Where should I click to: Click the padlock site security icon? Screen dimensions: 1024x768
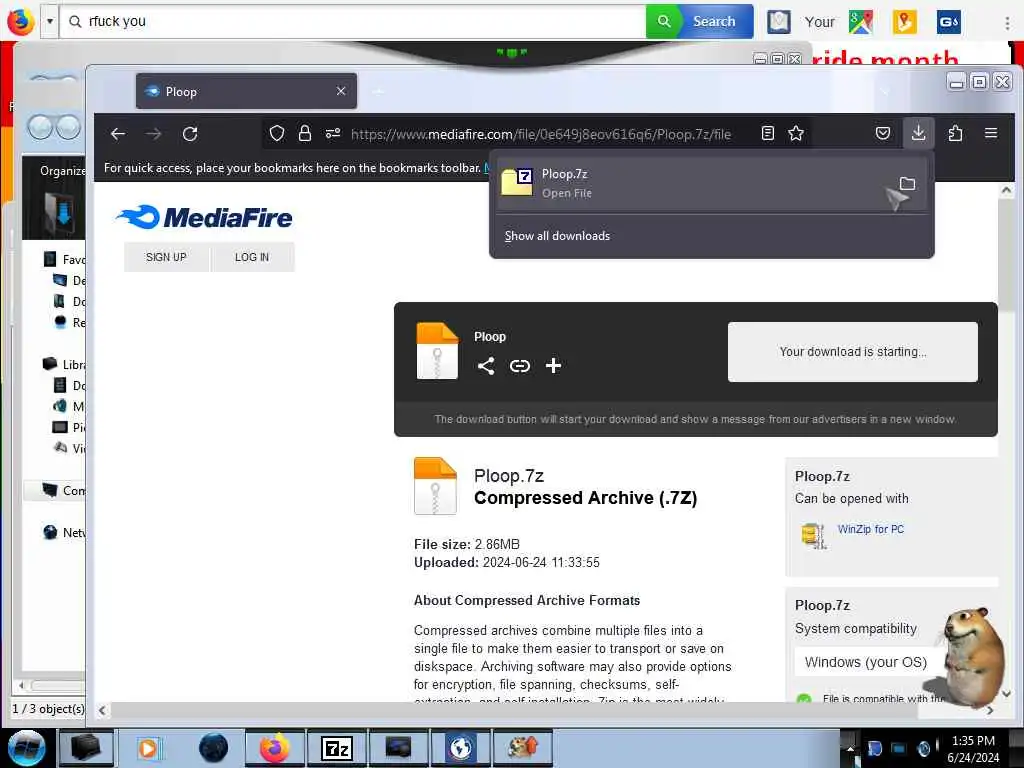(304, 134)
